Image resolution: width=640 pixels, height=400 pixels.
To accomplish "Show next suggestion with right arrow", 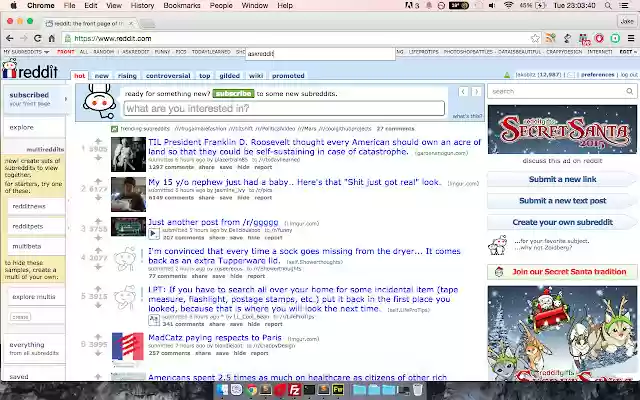I will 476,91.
